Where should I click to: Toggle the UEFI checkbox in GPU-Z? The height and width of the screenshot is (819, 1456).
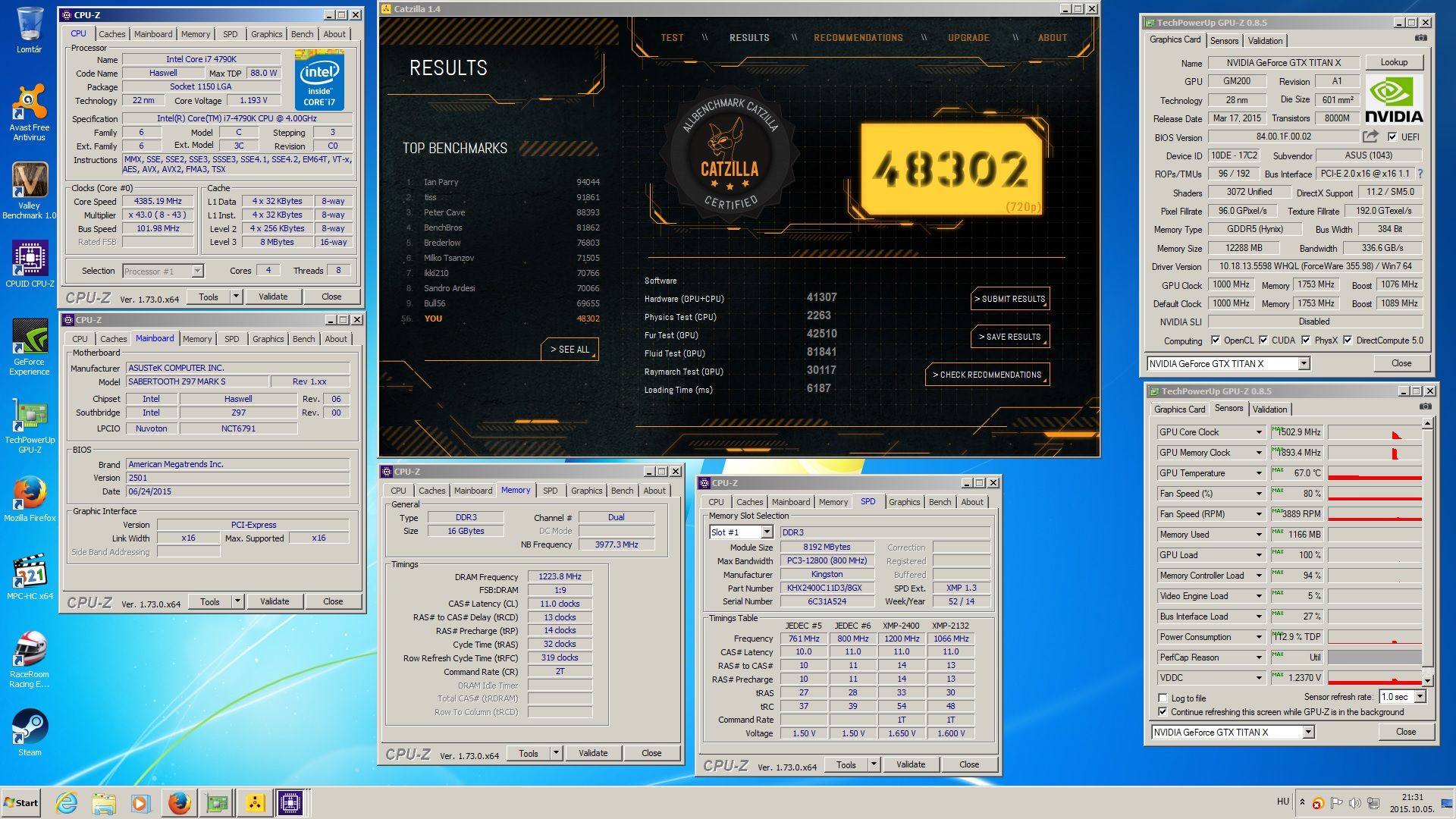point(1392,136)
